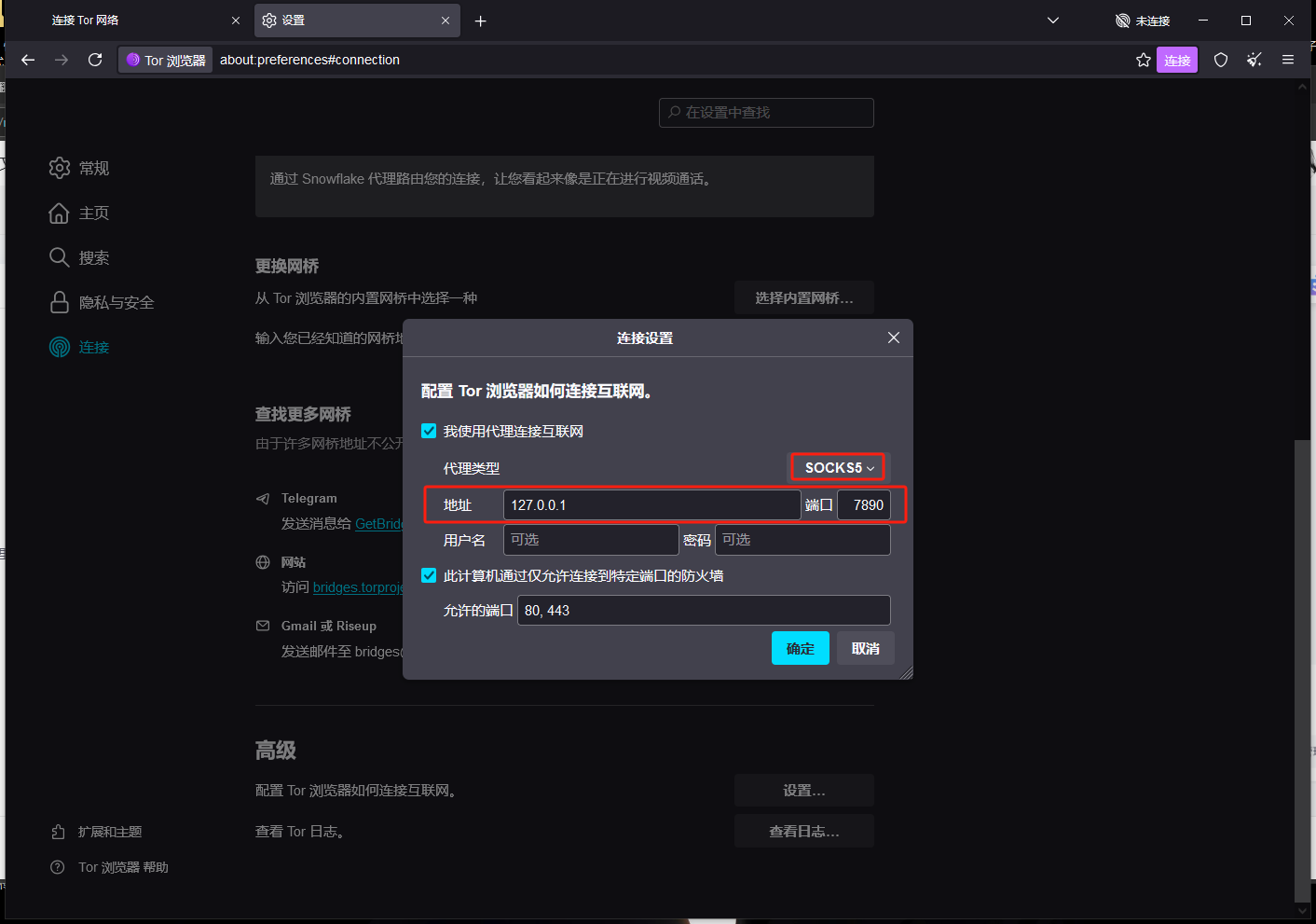Click the forward navigation arrow
1316x924 pixels.
pos(62,60)
